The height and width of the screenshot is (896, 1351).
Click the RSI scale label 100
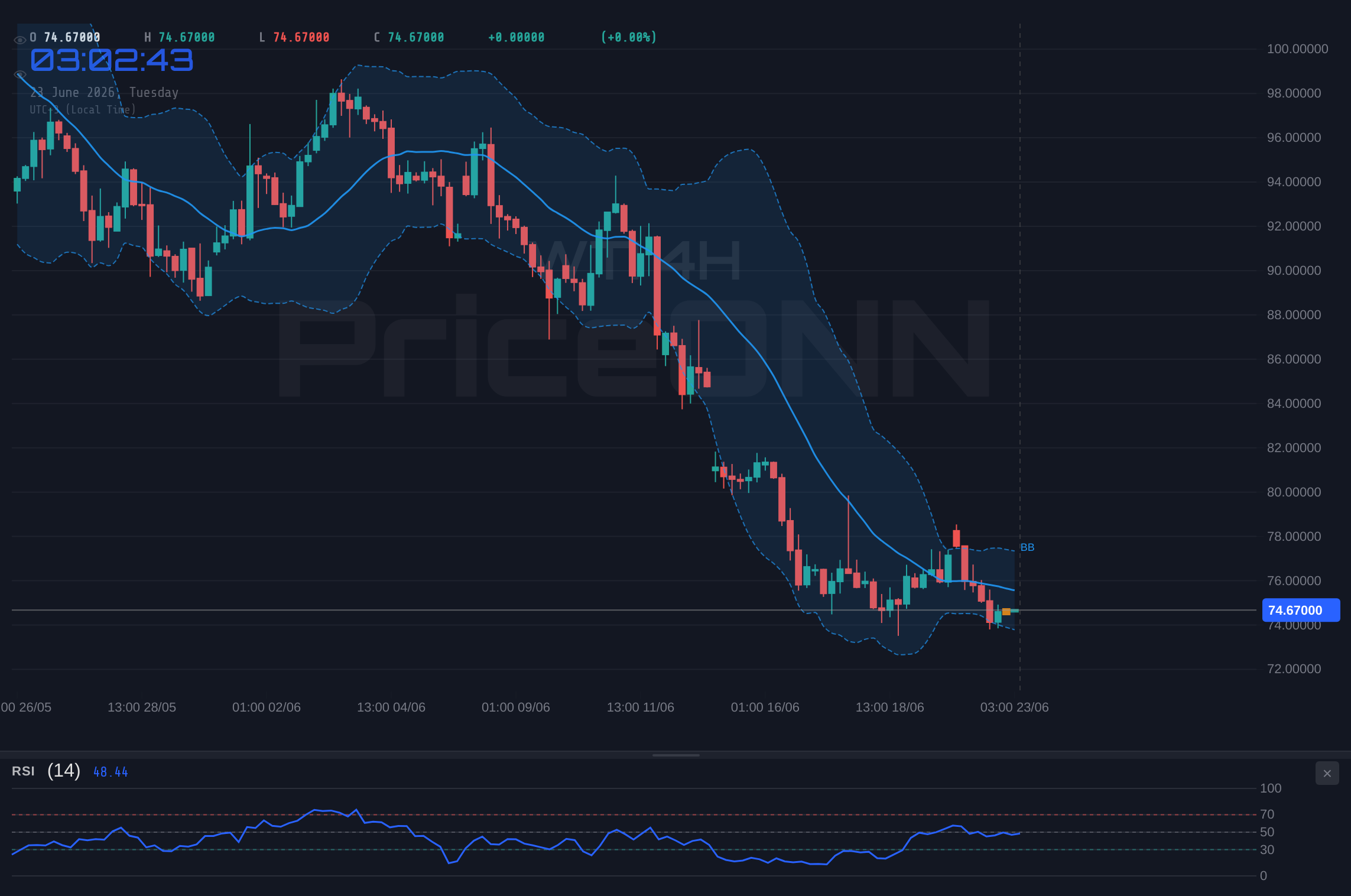[x=1271, y=788]
